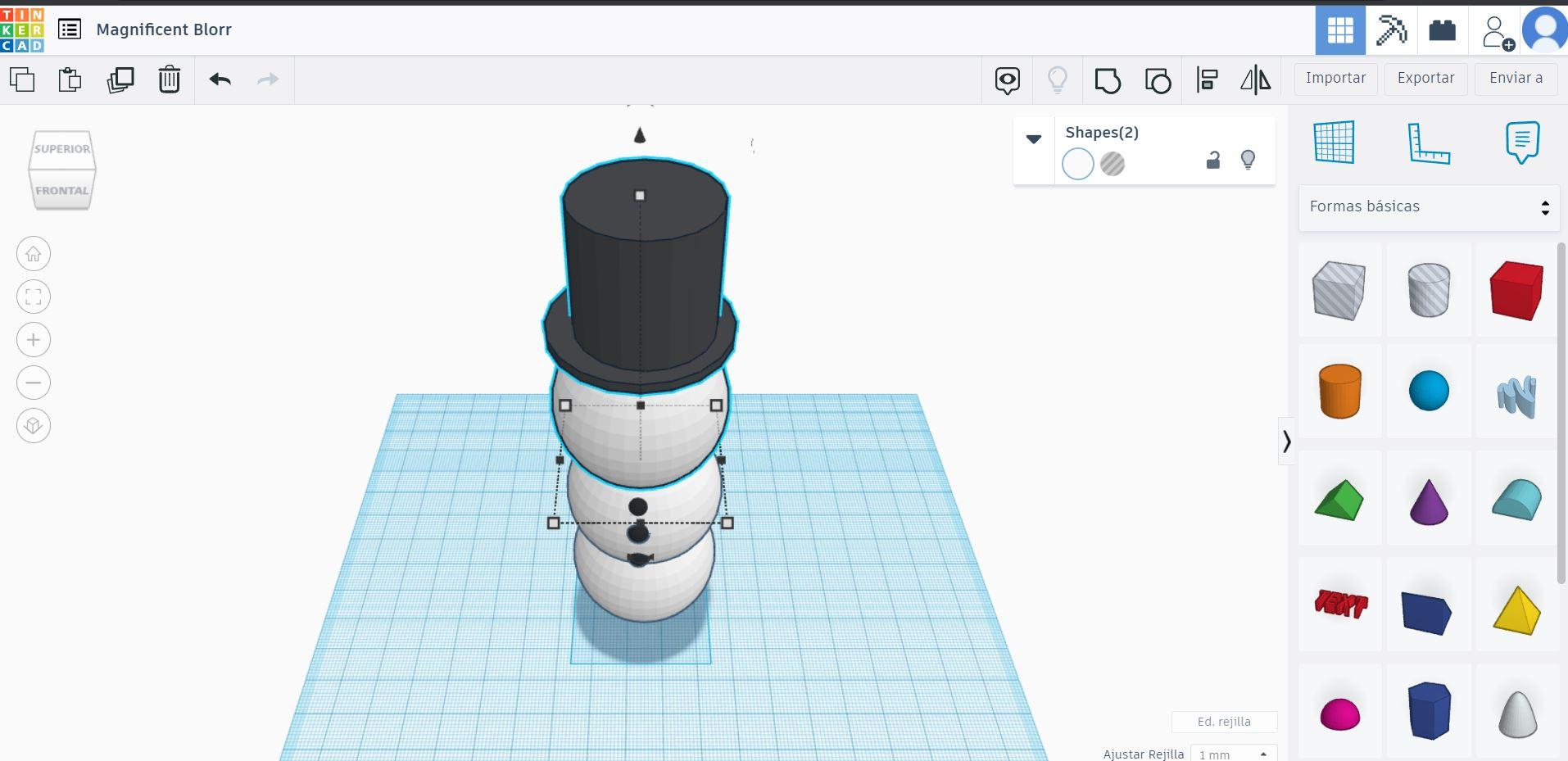Pick the striped cylinder hole shape

pyautogui.click(x=1428, y=290)
